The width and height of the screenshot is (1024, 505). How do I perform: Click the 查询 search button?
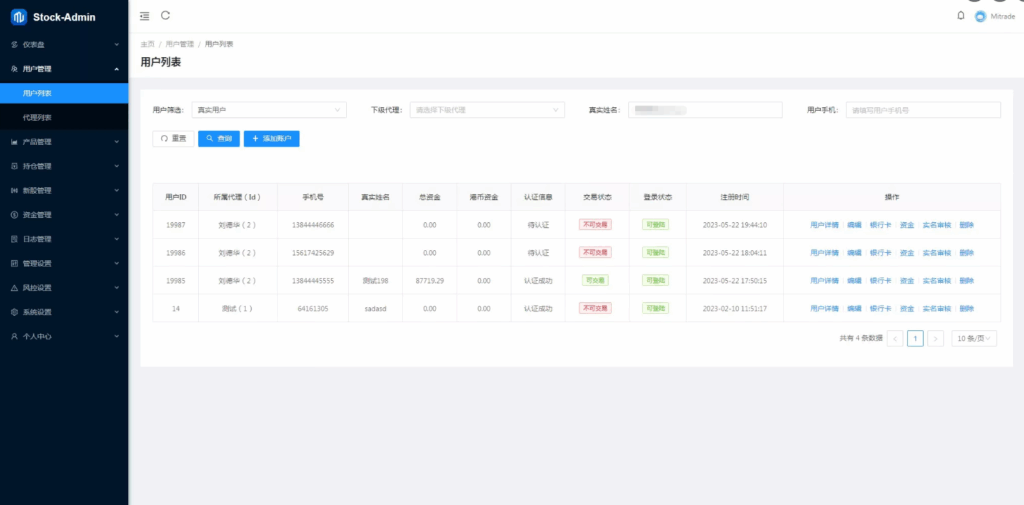(219, 138)
